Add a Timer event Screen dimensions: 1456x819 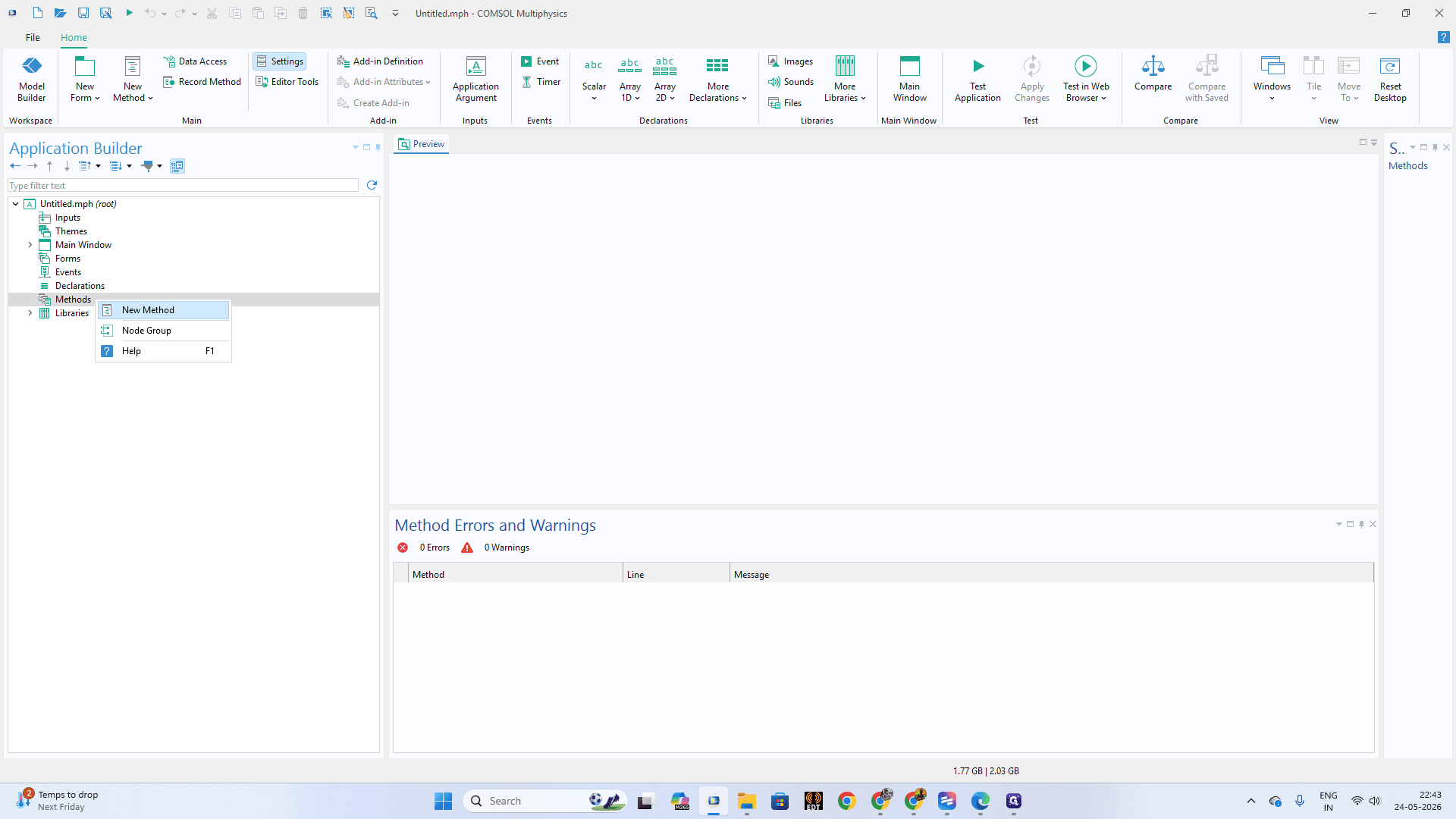coord(541,82)
